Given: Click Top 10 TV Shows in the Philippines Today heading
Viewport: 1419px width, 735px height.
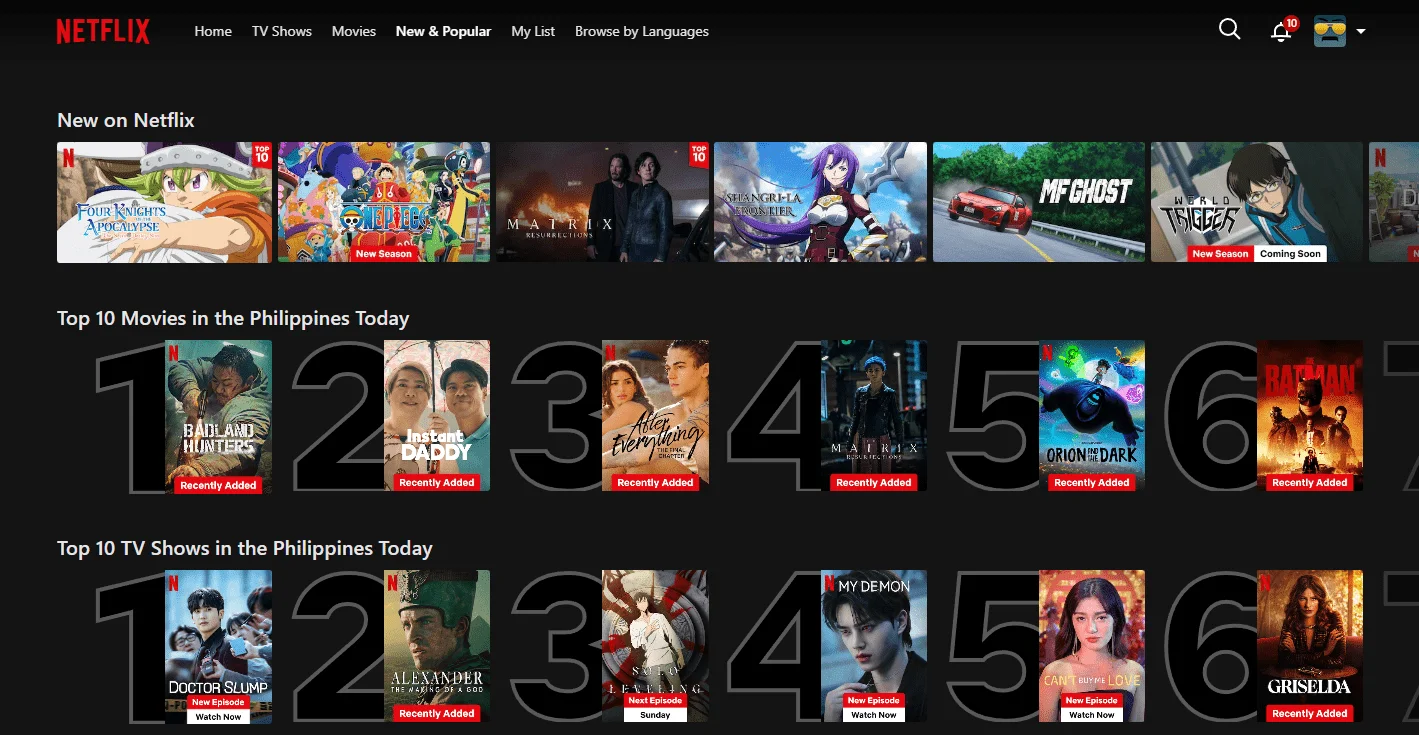Looking at the screenshot, I should [245, 549].
